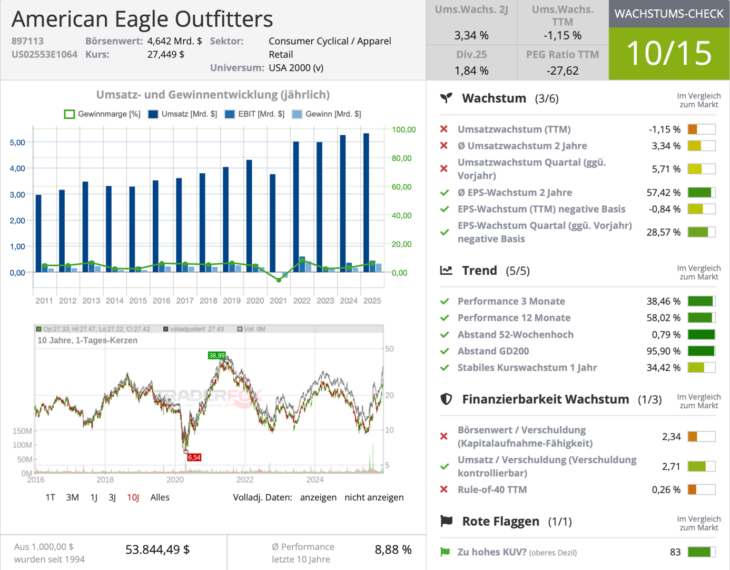Click anzeigen for Volladj. Daten
Image resolution: width=730 pixels, height=570 pixels.
coord(318,497)
